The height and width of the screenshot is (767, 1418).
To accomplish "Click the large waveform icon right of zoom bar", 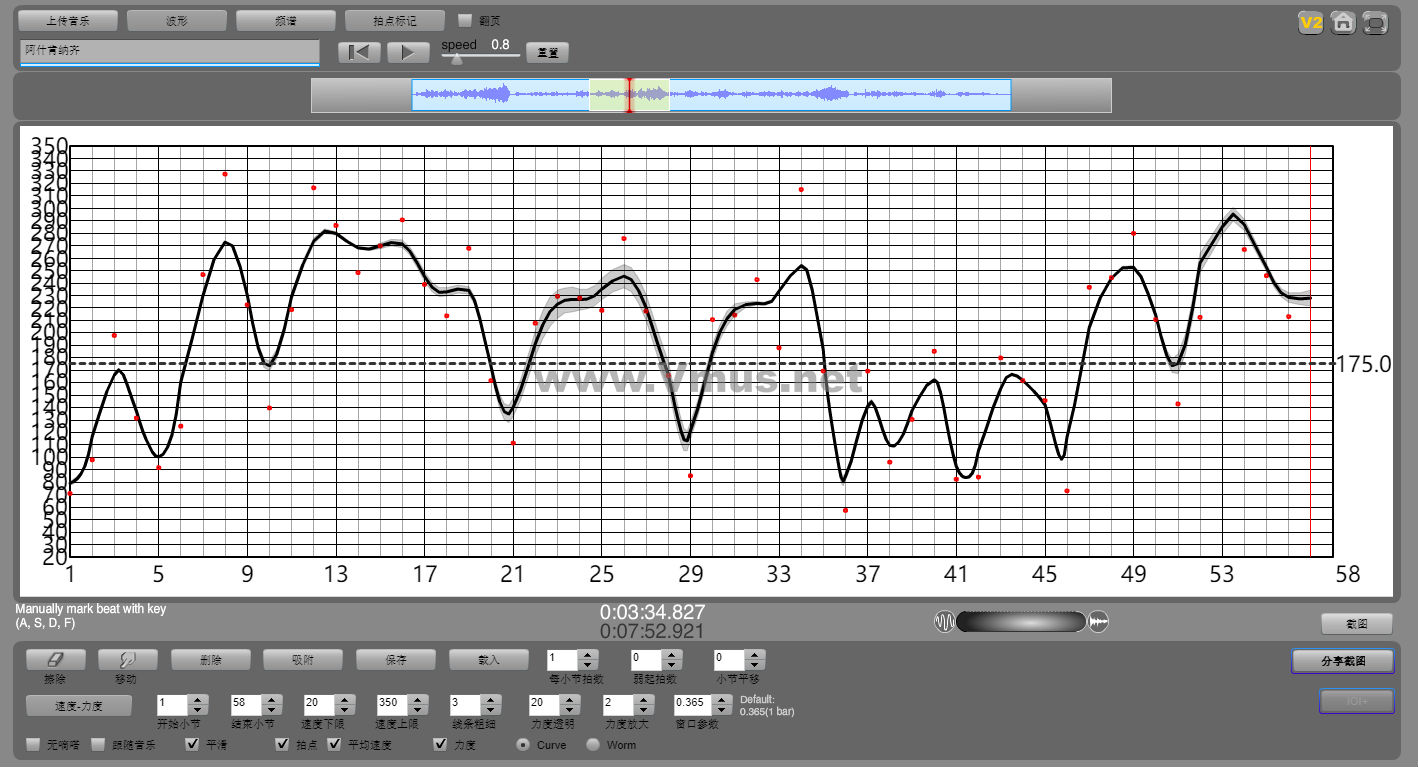I will 1099,622.
